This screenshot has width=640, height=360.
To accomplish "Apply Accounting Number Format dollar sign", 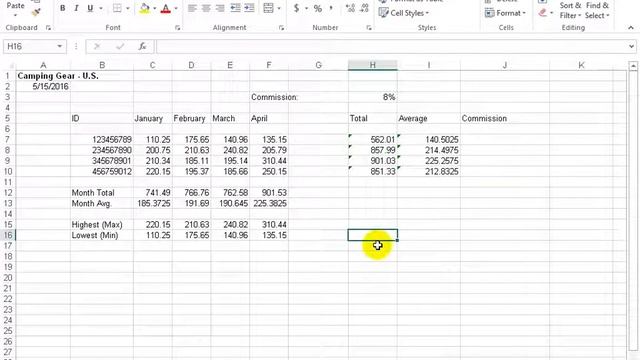I will (x=296, y=8).
